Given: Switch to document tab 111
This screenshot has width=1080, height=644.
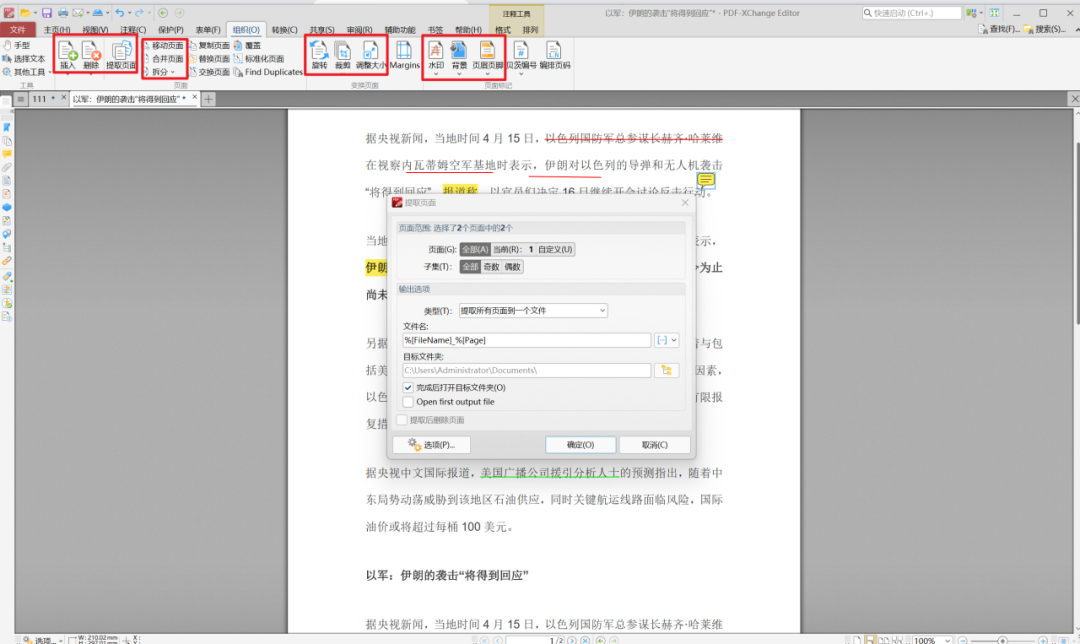Looking at the screenshot, I should pos(39,99).
